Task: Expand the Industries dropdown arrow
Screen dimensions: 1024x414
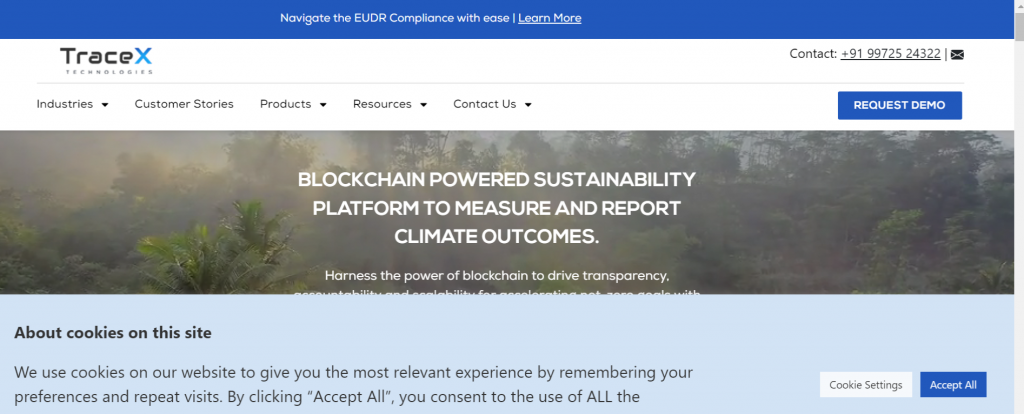Action: (105, 105)
